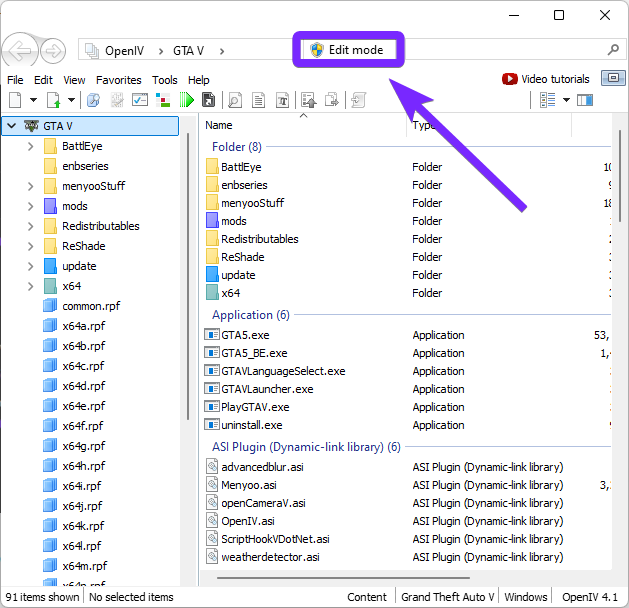Select enbseries in the folder tree
Screen dimensions: 629x608
pyautogui.click(x=85, y=166)
